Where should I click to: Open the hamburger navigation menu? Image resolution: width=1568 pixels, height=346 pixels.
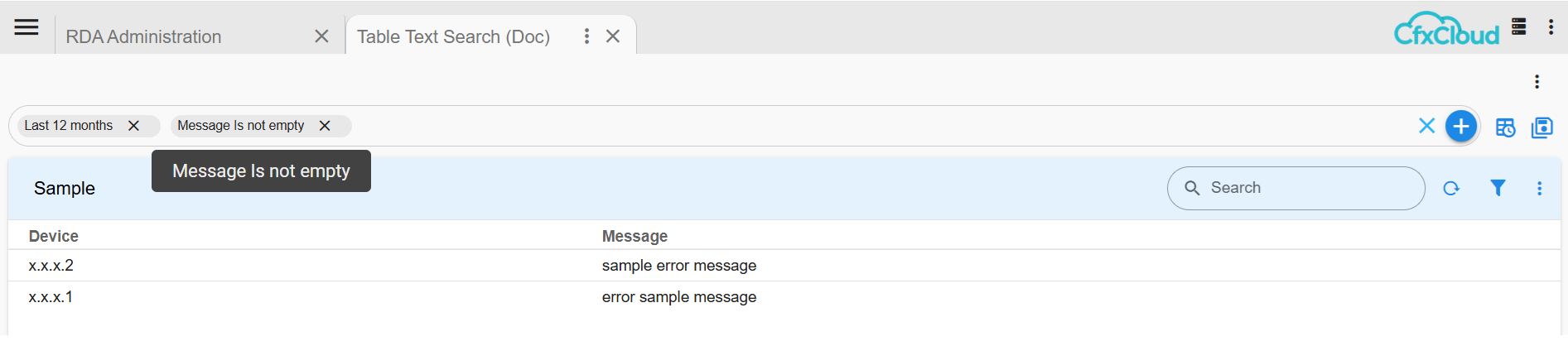[27, 27]
